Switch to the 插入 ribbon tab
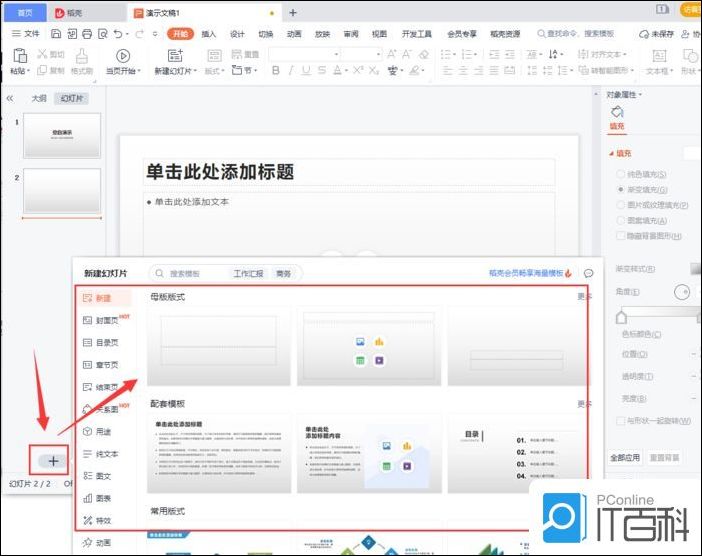 (x=209, y=34)
